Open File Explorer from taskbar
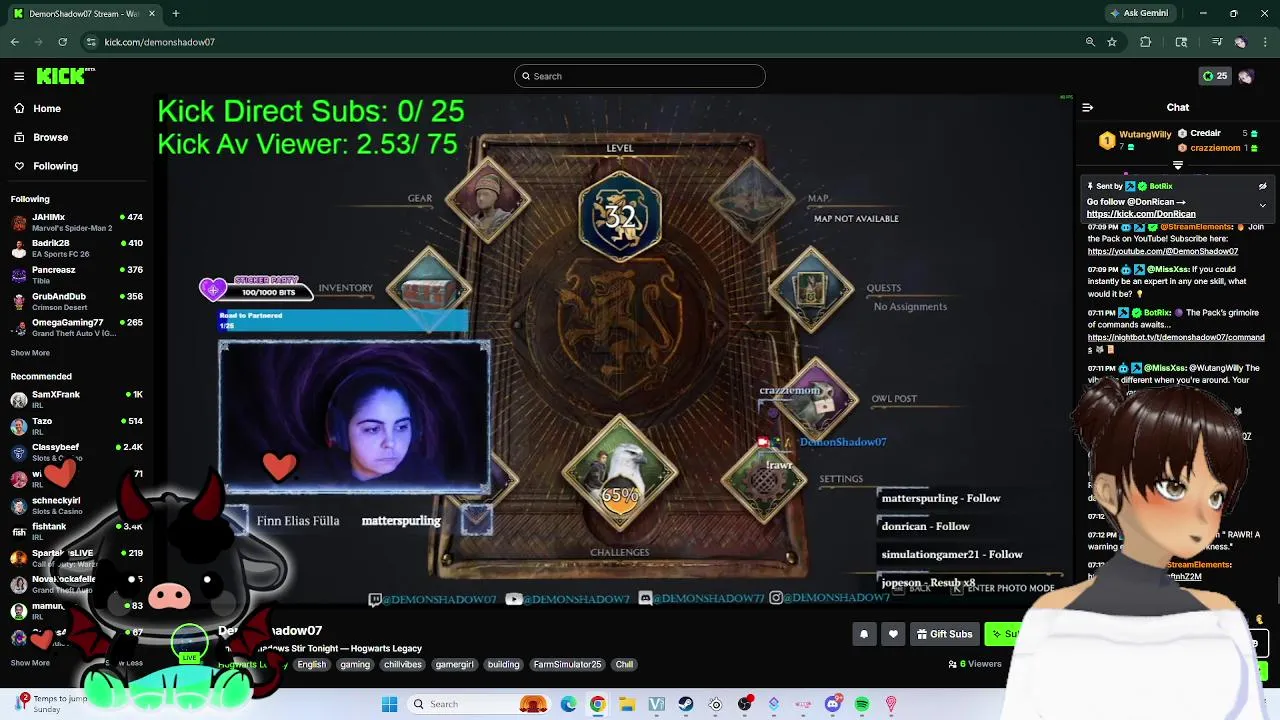This screenshot has width=1280, height=720. pos(627,704)
